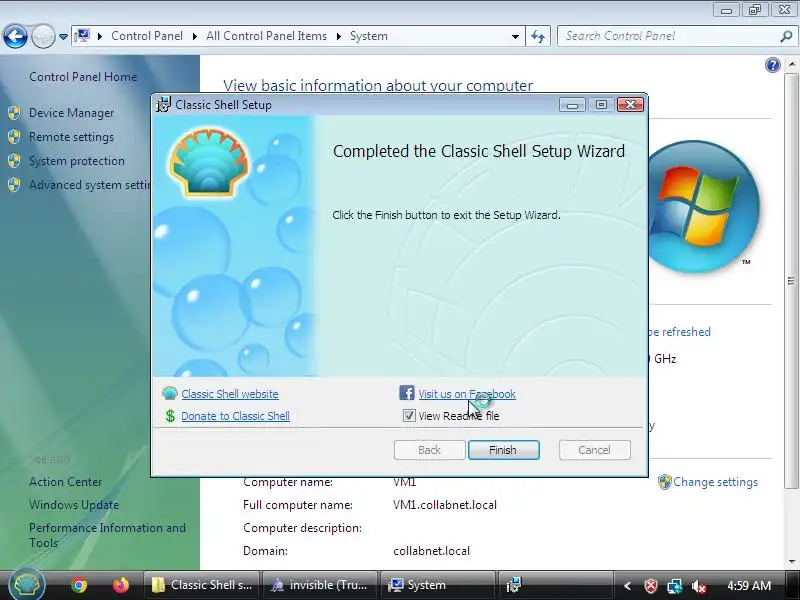Image resolution: width=800 pixels, height=600 pixels.
Task: Click the shield icon beside Change settings
Action: (664, 482)
